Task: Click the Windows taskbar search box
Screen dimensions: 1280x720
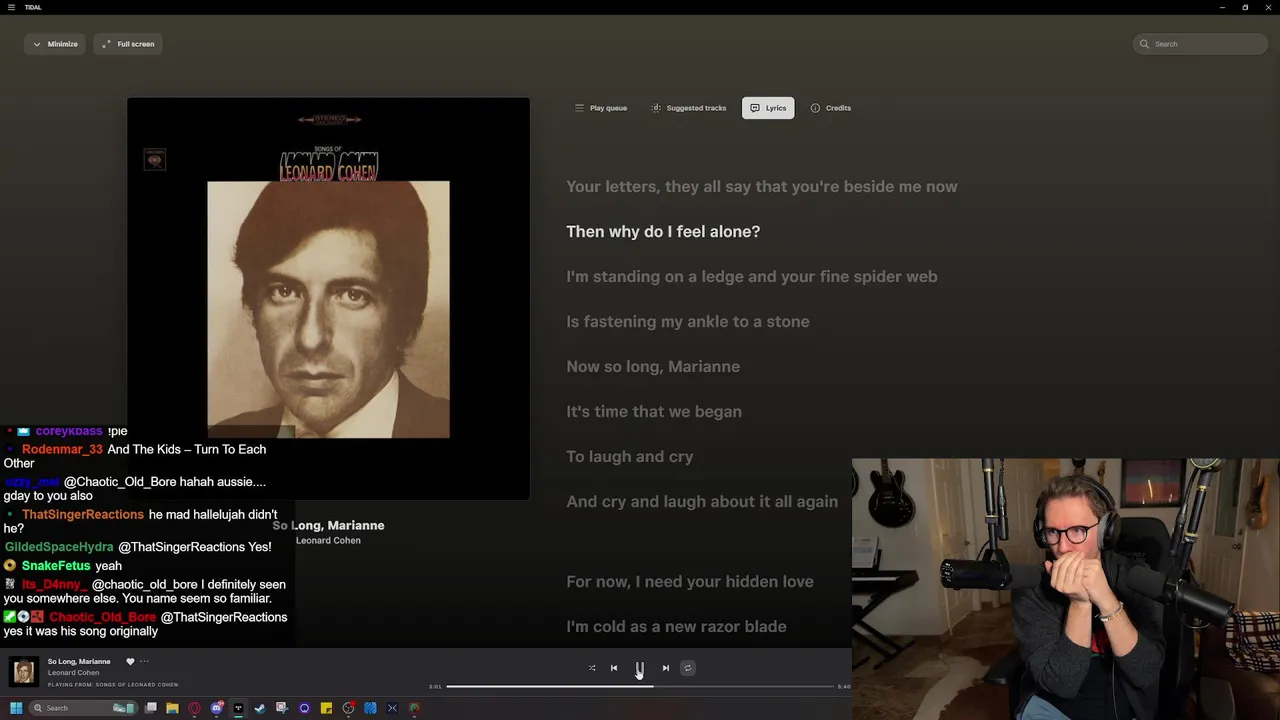Action: (81, 708)
